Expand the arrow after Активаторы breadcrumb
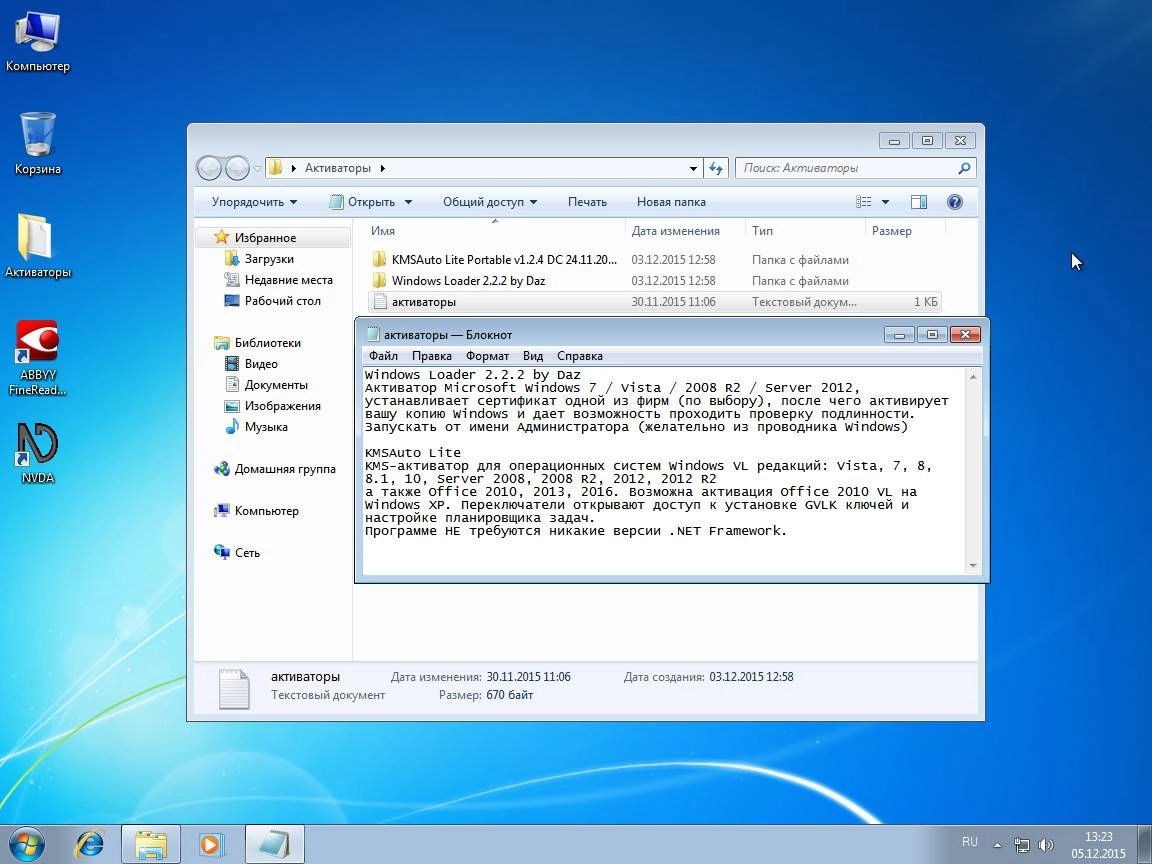This screenshot has height=864, width=1152. (x=382, y=168)
